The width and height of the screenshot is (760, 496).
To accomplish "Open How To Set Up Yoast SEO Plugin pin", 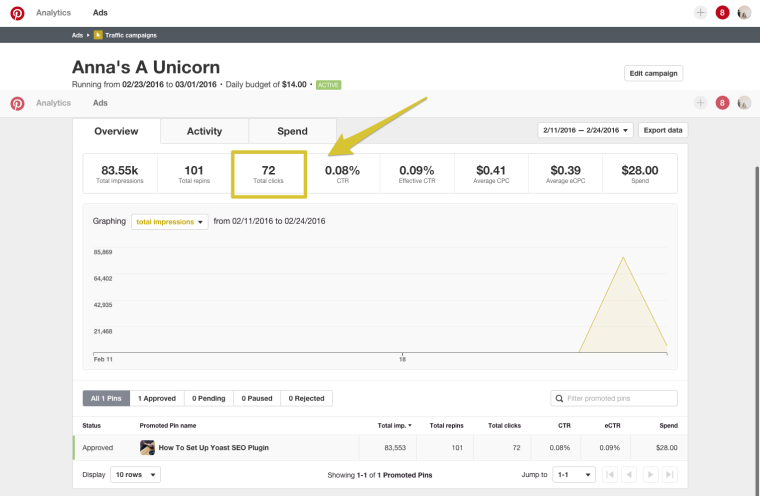I will click(x=213, y=448).
